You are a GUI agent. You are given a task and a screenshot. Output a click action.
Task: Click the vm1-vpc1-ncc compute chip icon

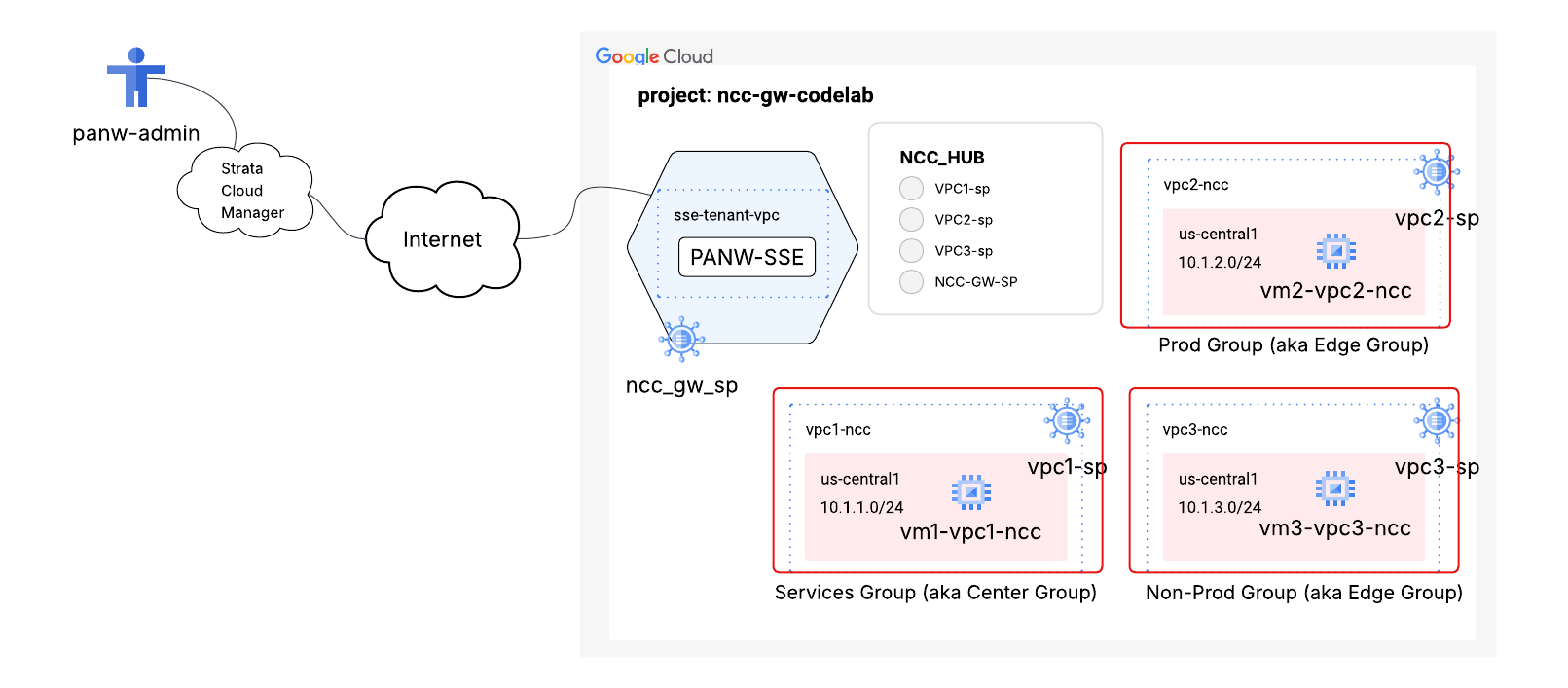click(x=971, y=492)
